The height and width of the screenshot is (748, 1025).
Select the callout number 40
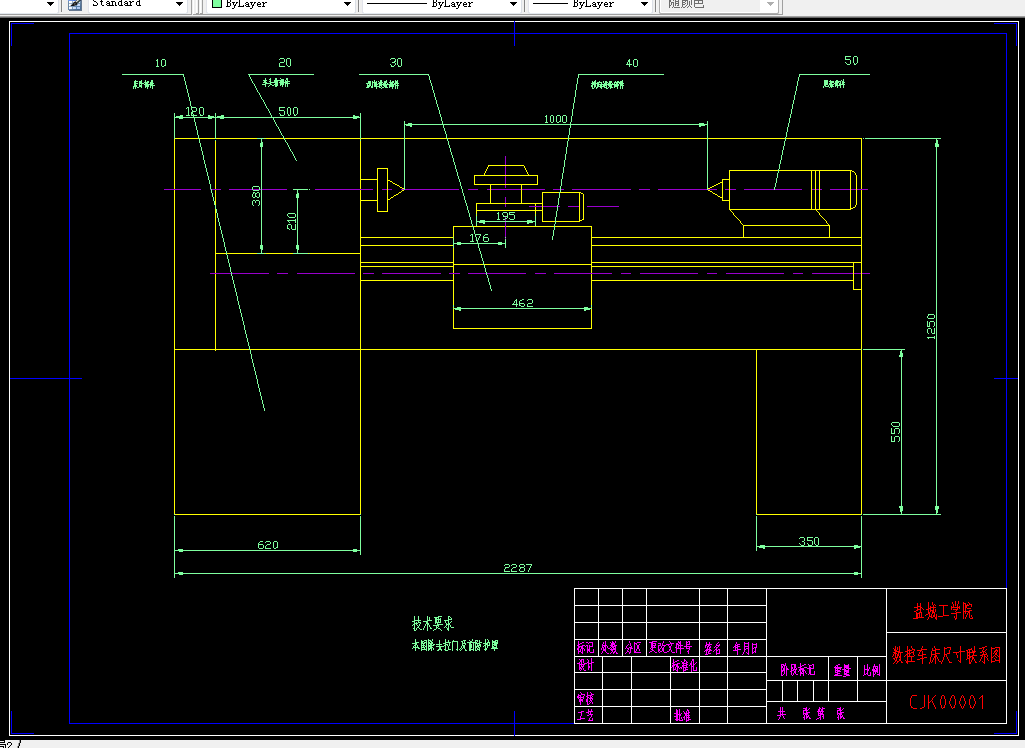coord(632,63)
